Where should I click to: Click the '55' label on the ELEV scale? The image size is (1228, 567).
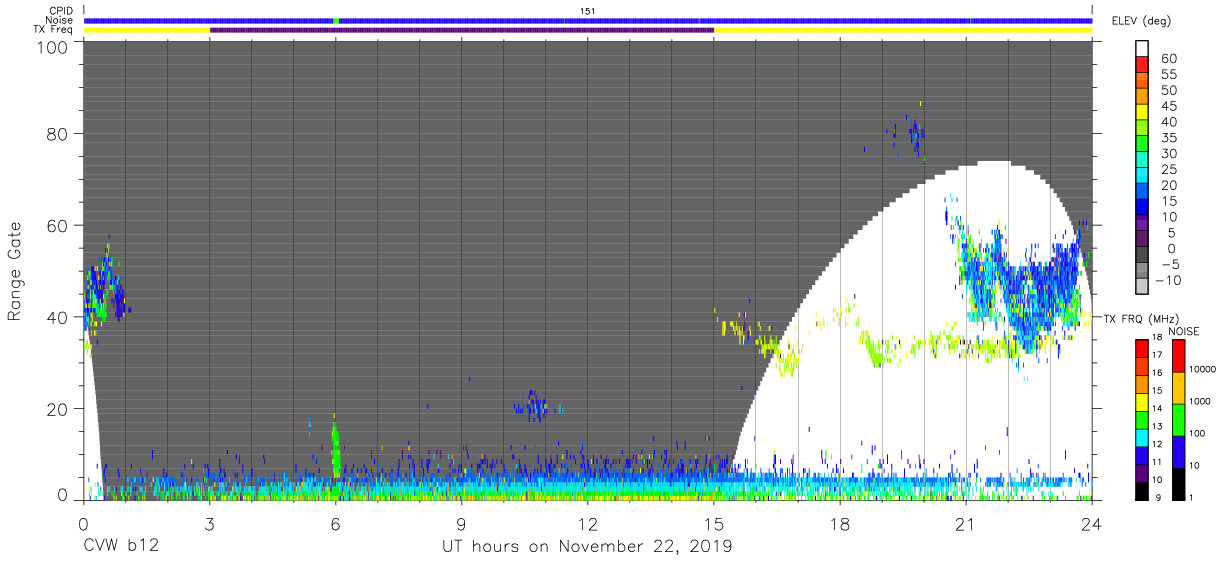coord(1167,75)
